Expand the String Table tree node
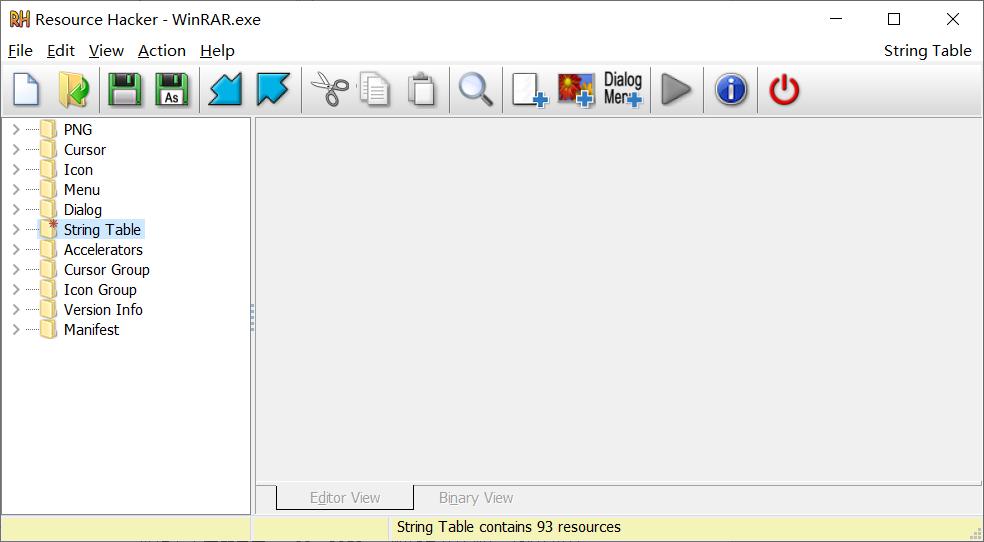984x542 pixels. pyautogui.click(x=16, y=230)
